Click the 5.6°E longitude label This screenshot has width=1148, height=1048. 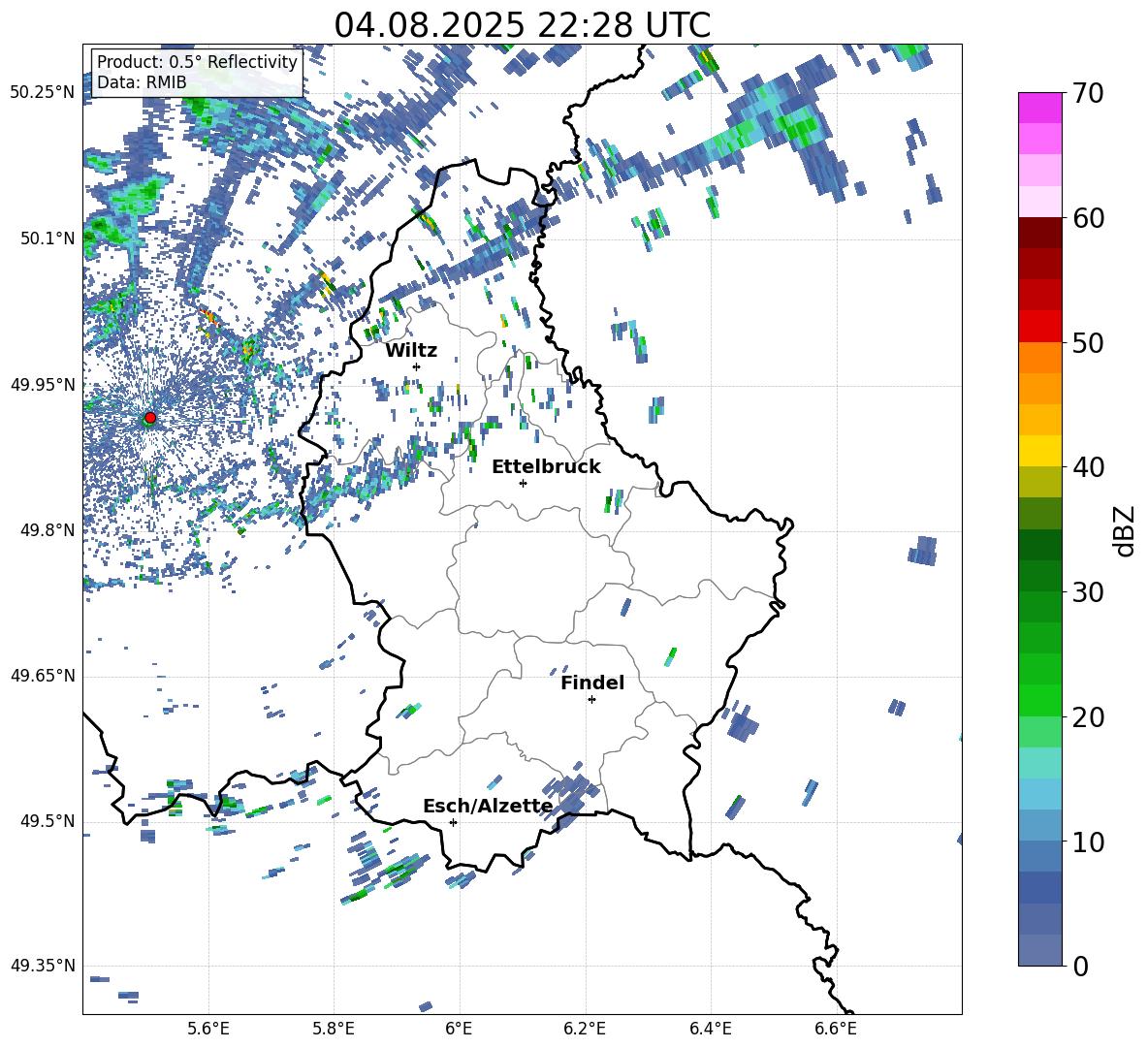pyautogui.click(x=208, y=1029)
